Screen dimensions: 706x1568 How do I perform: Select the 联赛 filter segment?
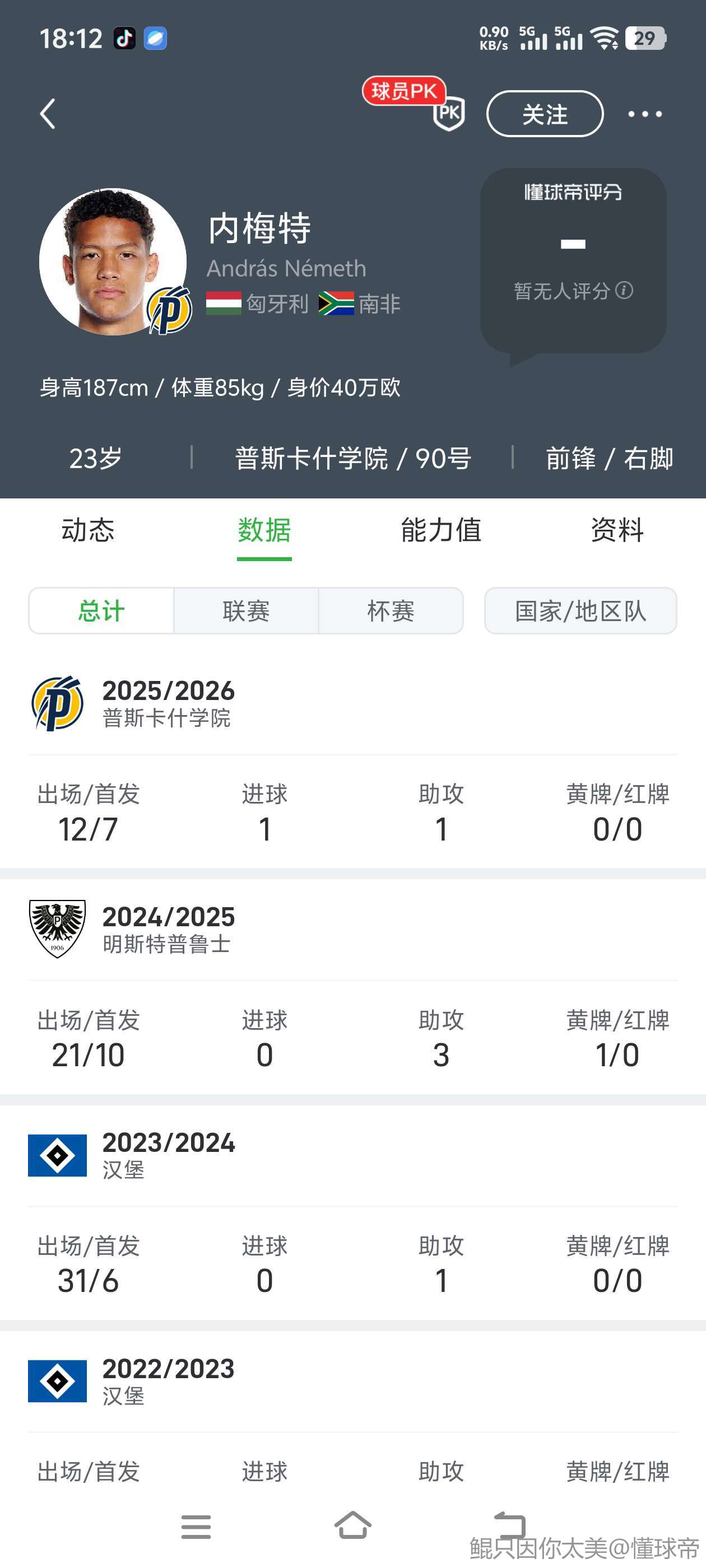coord(246,610)
